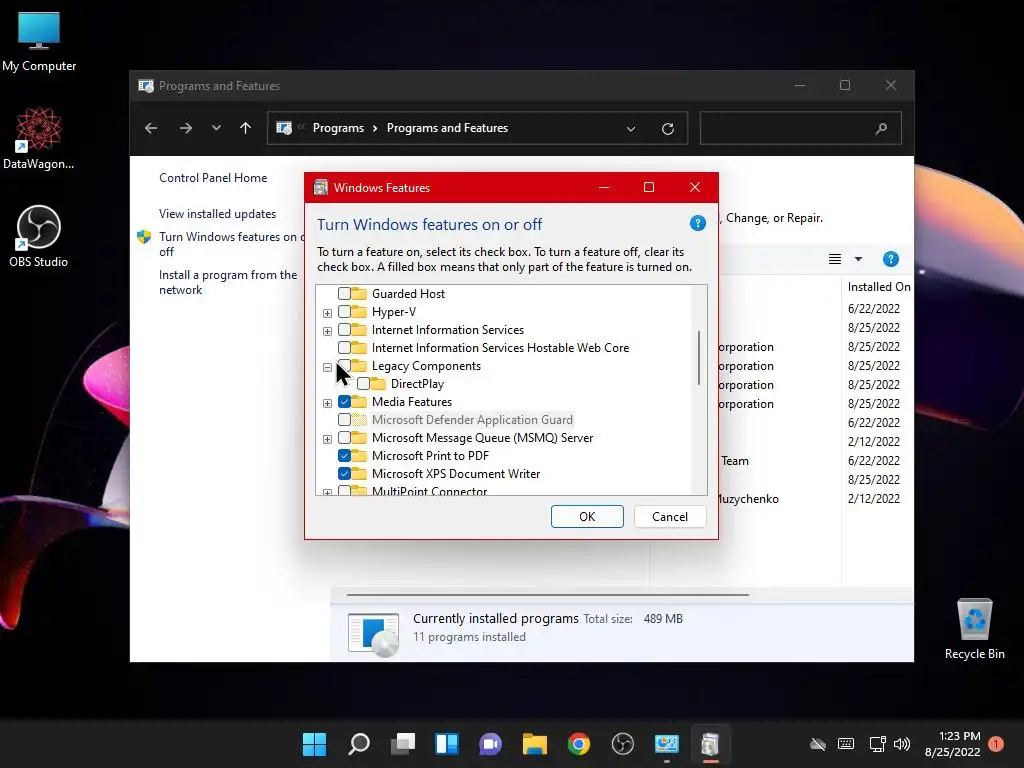Click the view options list icon
1024x768 pixels.
coord(835,259)
